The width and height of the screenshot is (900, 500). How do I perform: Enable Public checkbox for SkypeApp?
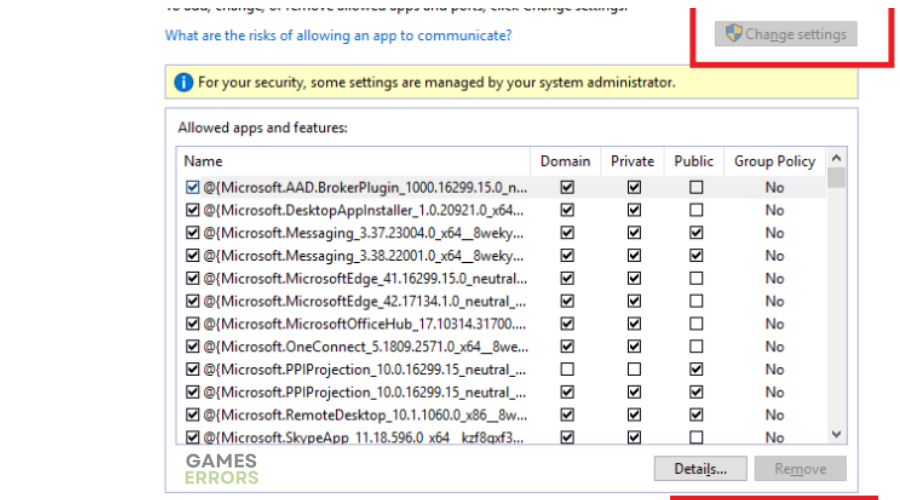point(696,437)
